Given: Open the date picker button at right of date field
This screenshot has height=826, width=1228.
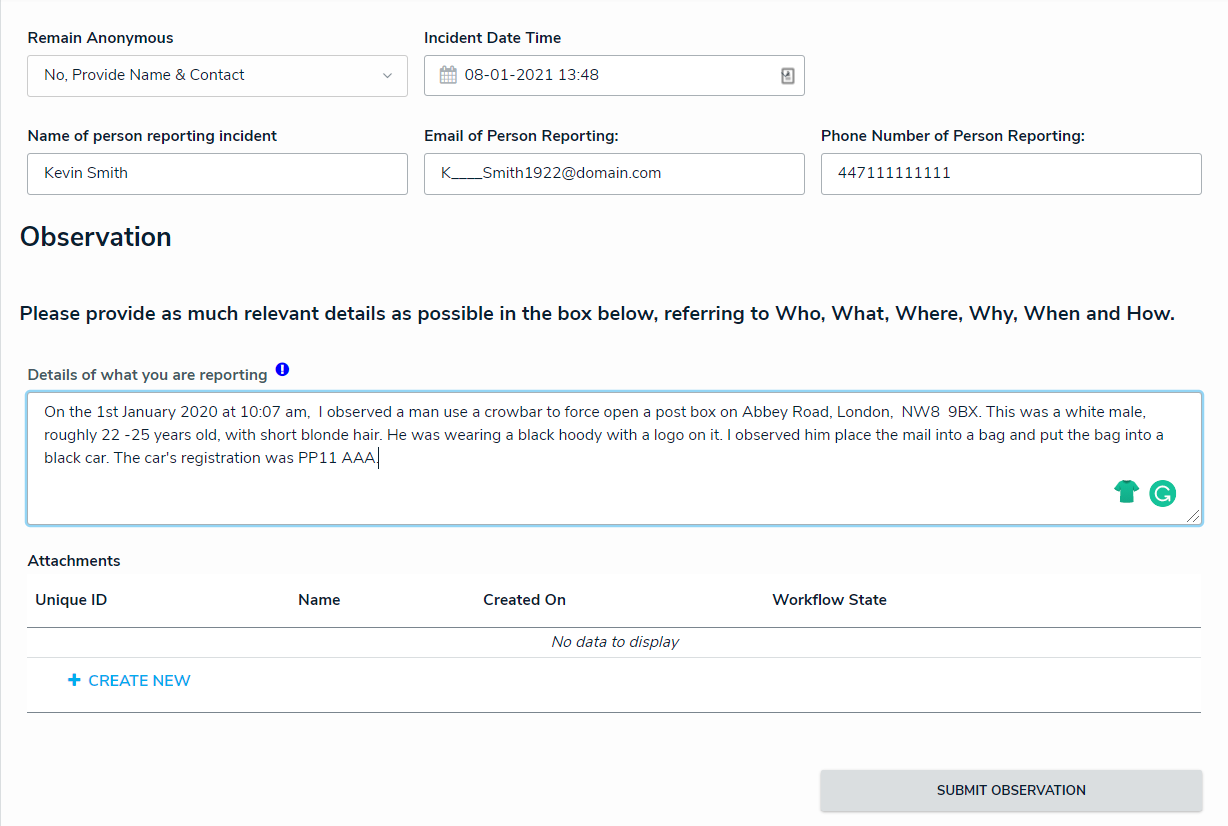Looking at the screenshot, I should point(787,76).
